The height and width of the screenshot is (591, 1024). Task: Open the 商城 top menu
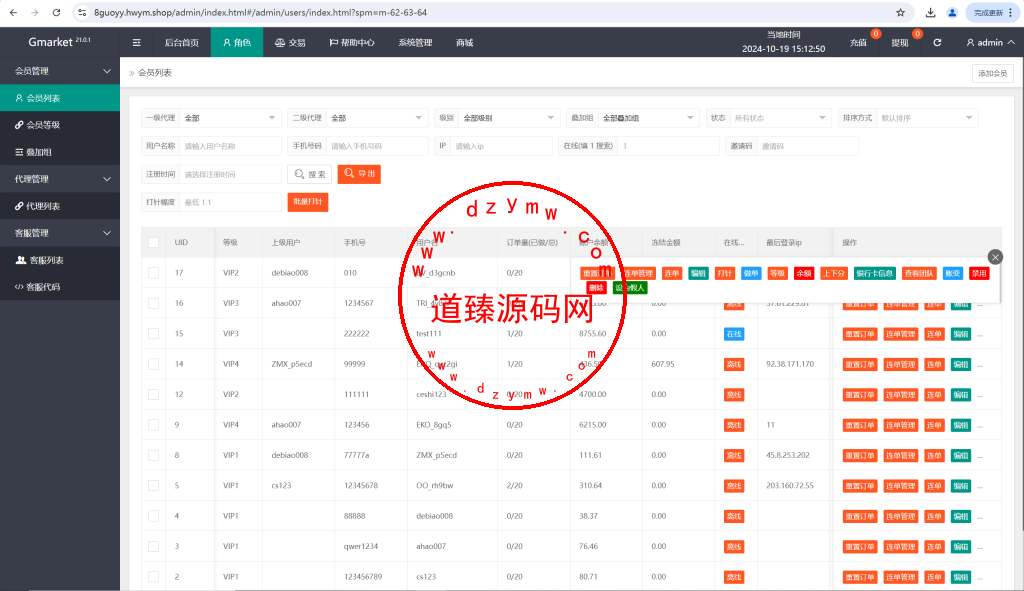tap(464, 42)
